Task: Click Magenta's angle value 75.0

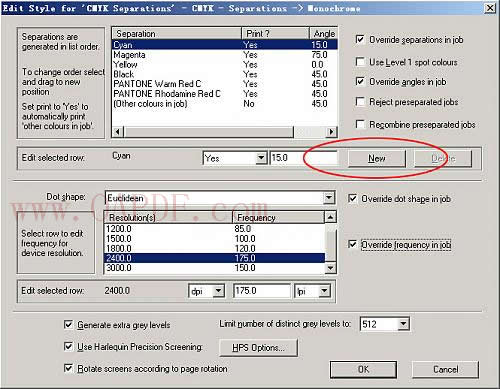Action: pyautogui.click(x=319, y=55)
